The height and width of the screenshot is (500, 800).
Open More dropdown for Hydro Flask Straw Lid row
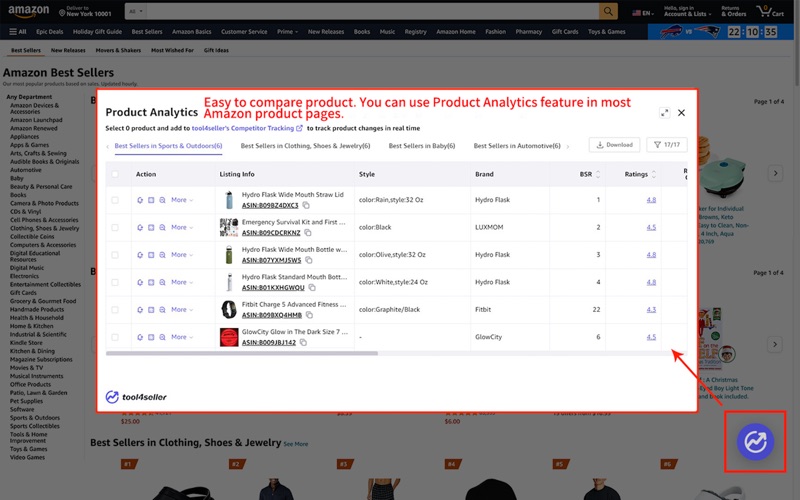(182, 200)
